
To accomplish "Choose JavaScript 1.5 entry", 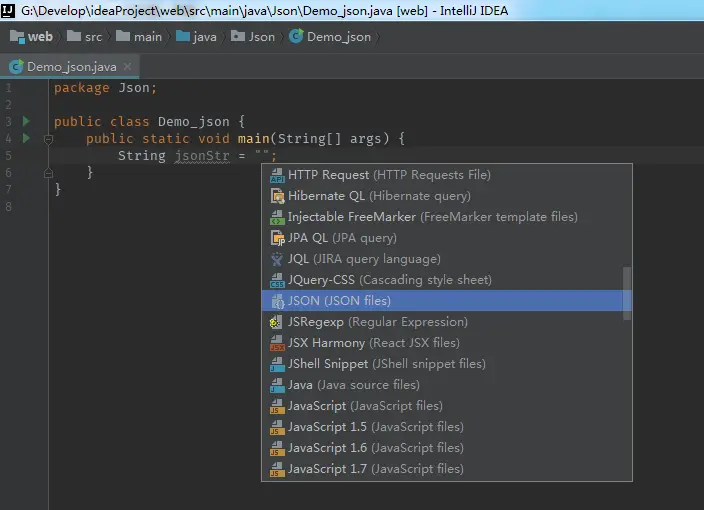I will [447, 427].
